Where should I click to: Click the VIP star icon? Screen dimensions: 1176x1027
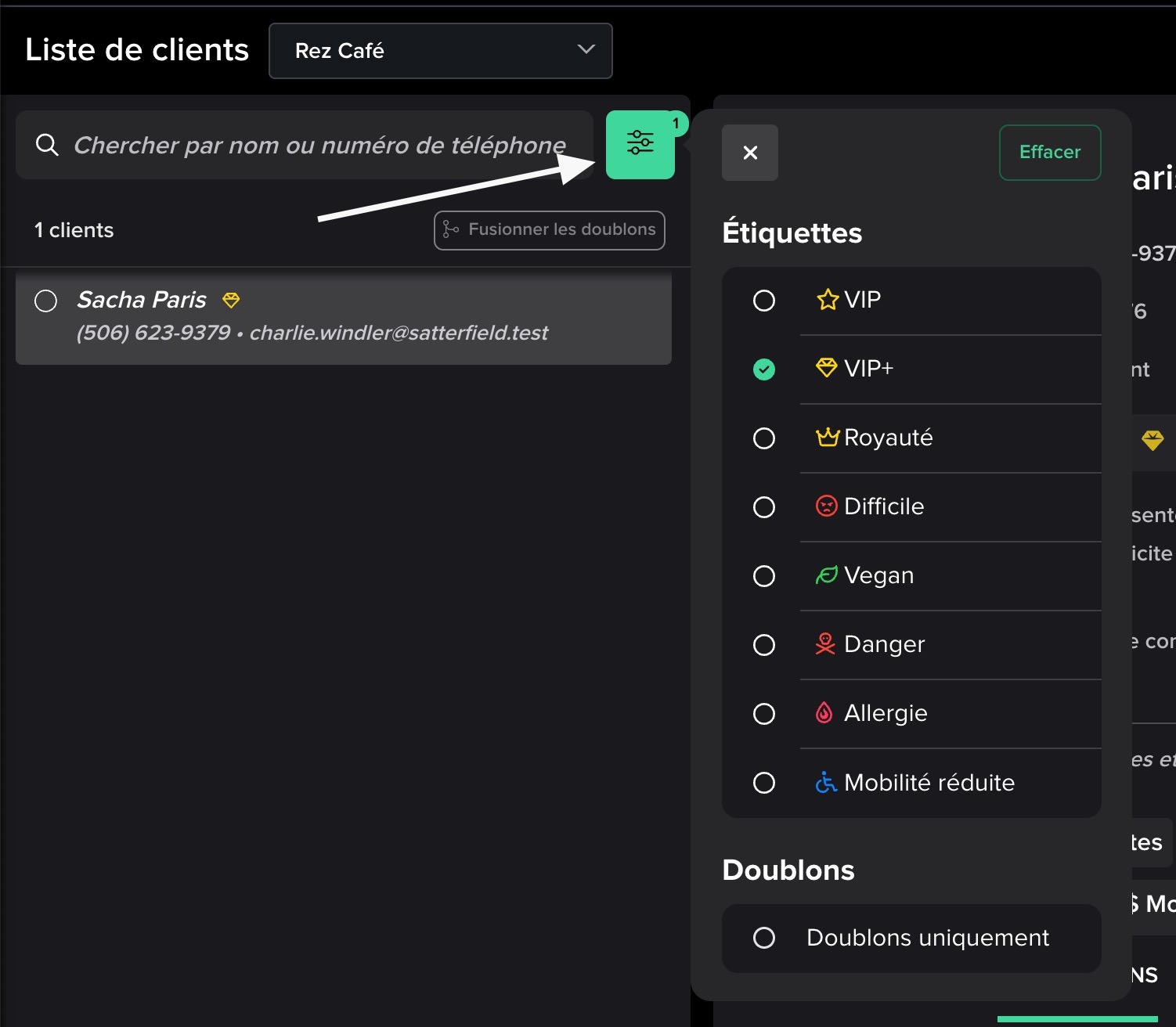[x=827, y=300]
